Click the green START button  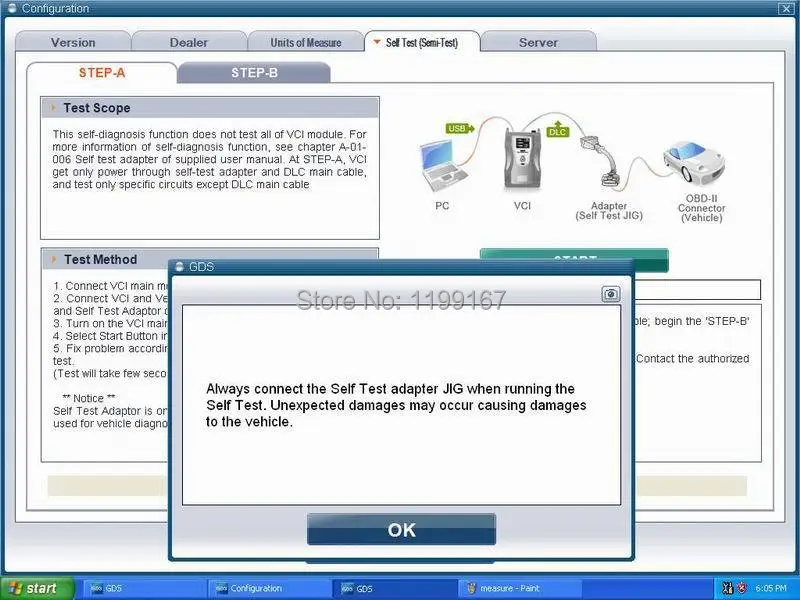point(574,255)
